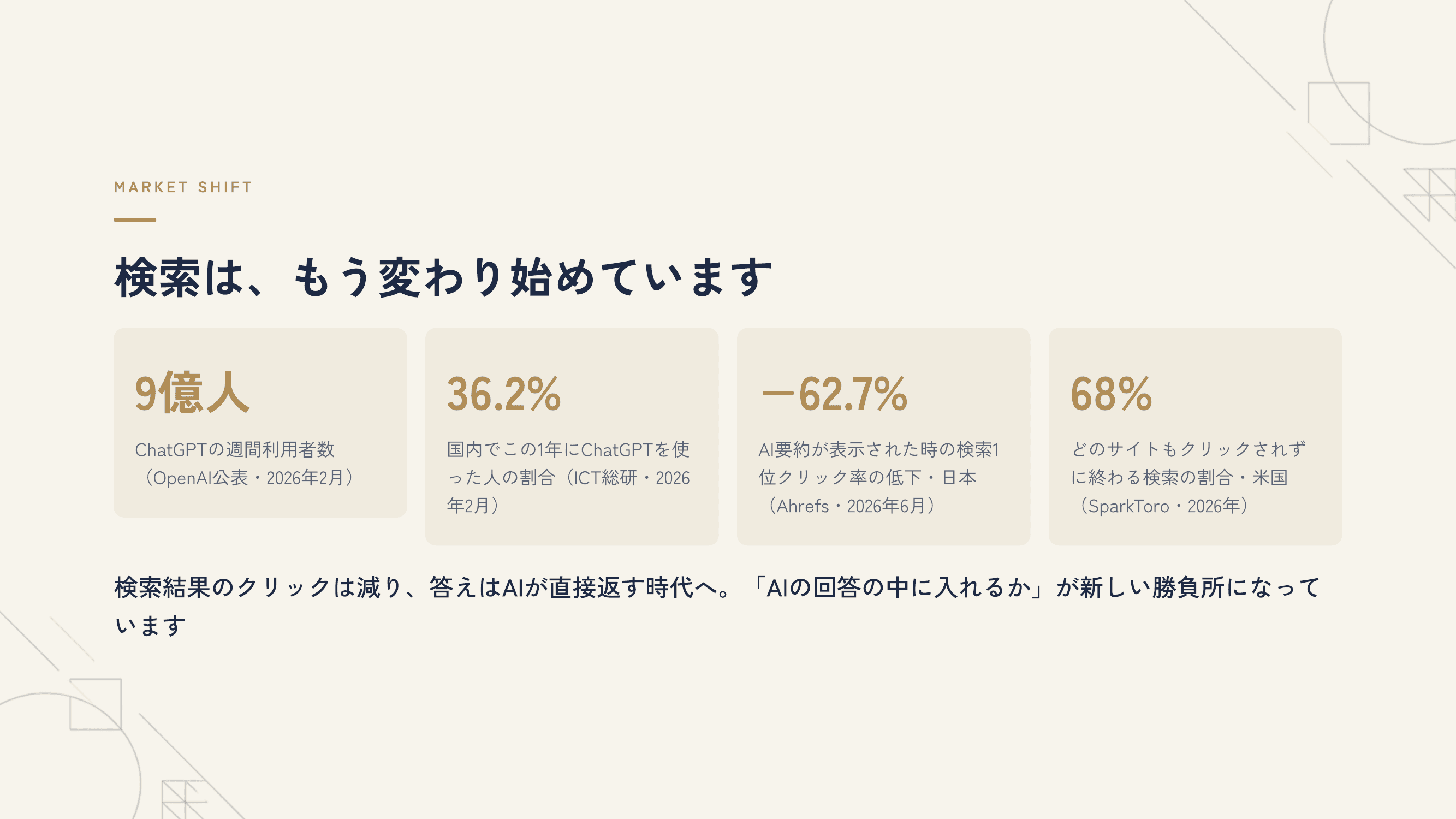This screenshot has width=1456, height=819.
Task: Click the triangle grid pattern at right edge
Action: point(1430,194)
